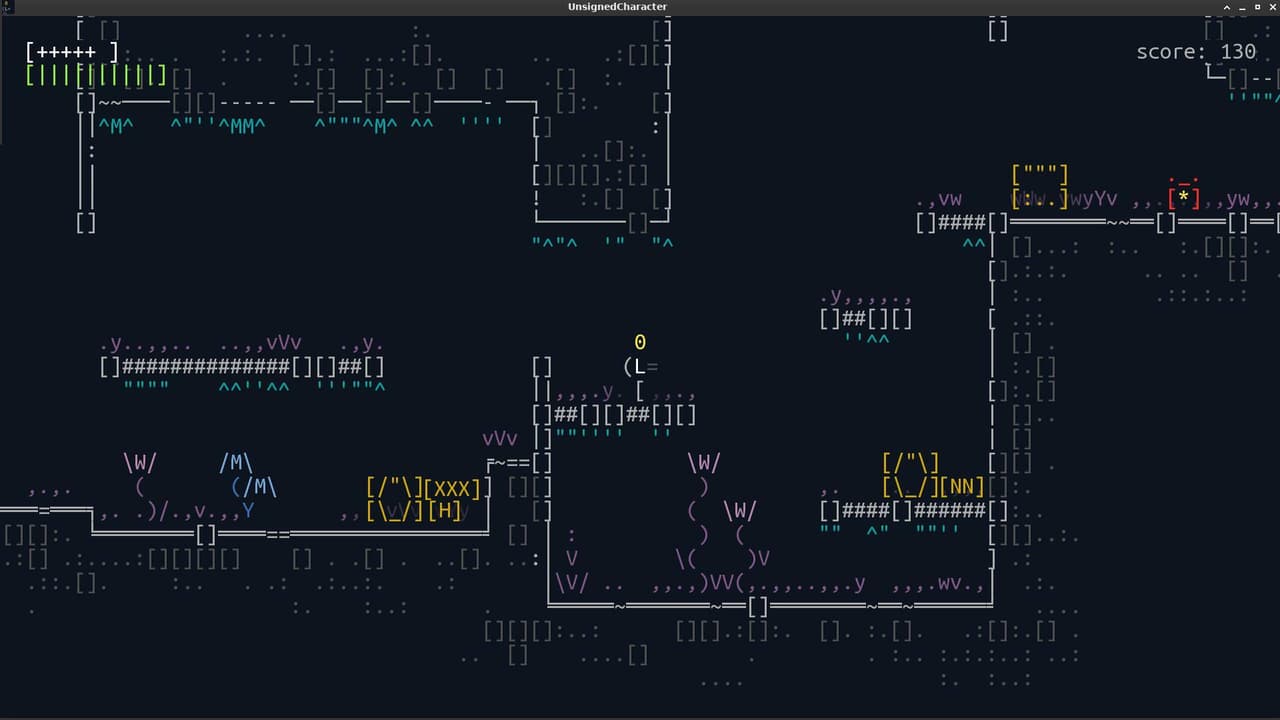
Task: Click the UnsignedCharacter window title
Action: 617,6
